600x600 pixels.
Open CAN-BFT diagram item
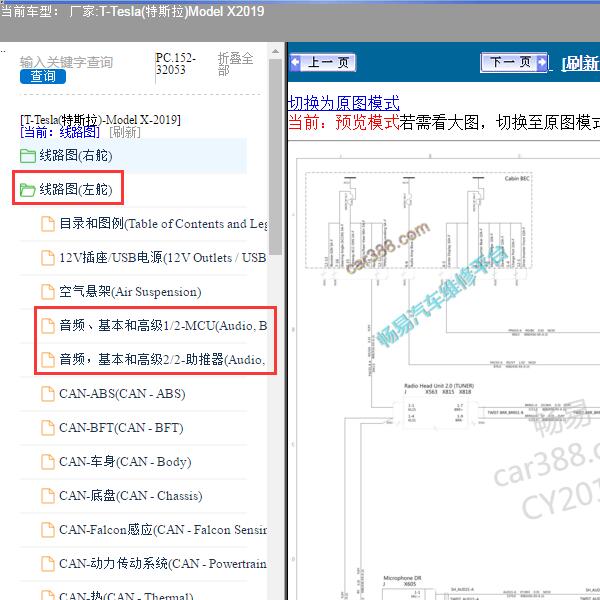(121, 427)
